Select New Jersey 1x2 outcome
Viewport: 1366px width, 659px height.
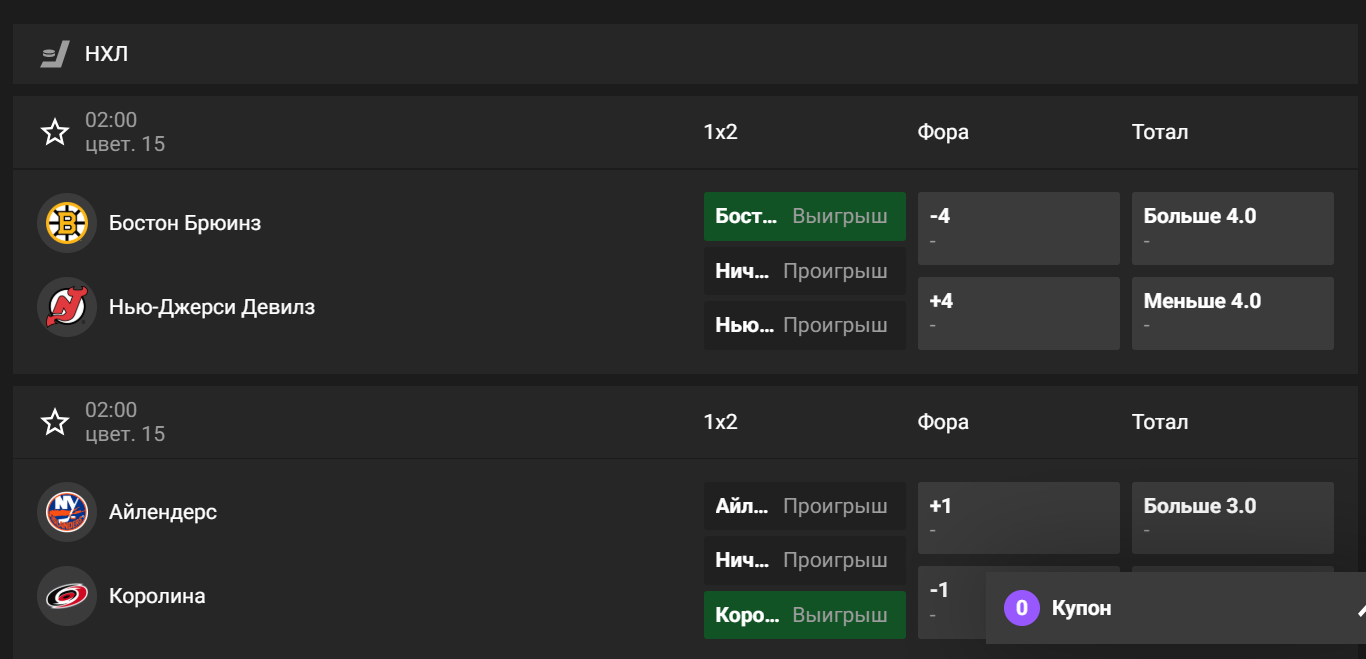804,325
